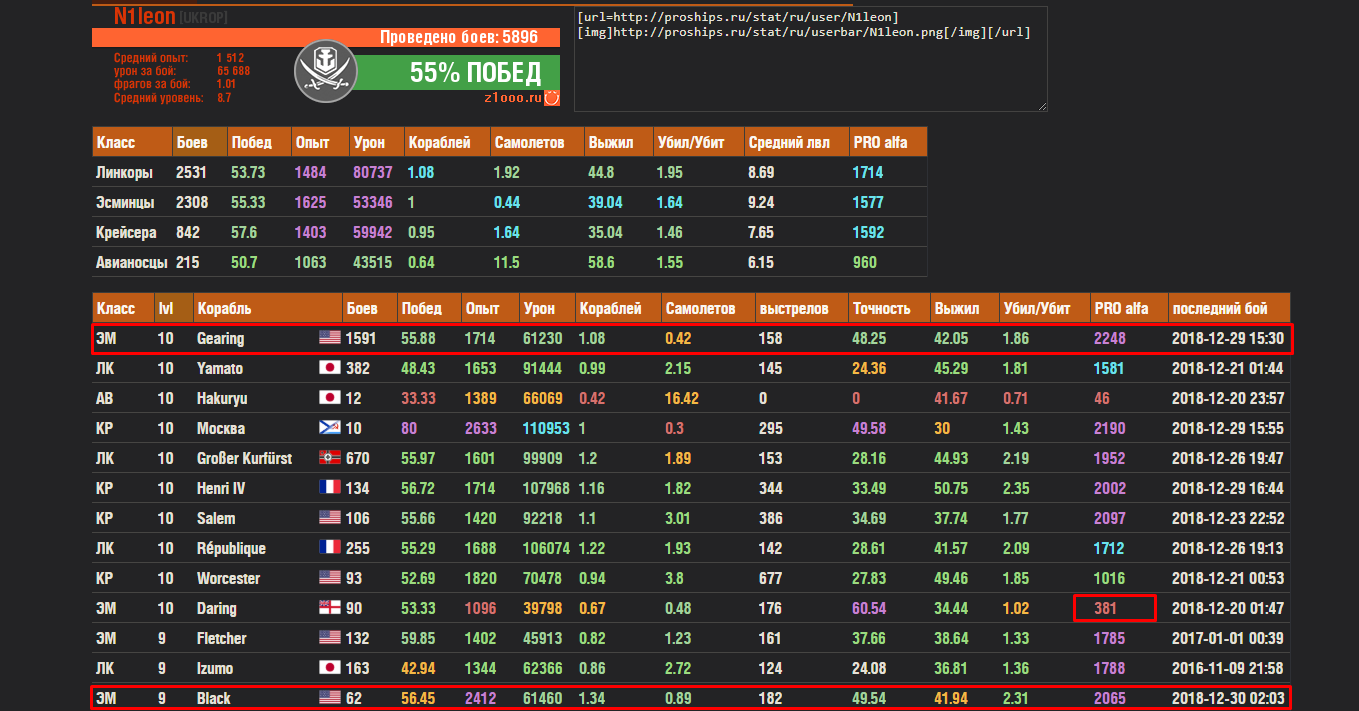Click the PRO alfa header in the ships table

pos(1128,308)
